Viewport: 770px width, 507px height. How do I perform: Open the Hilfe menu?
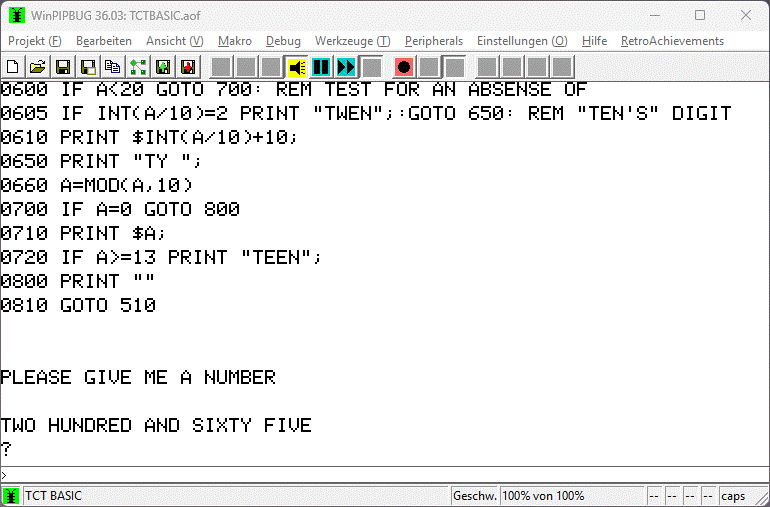coord(594,41)
